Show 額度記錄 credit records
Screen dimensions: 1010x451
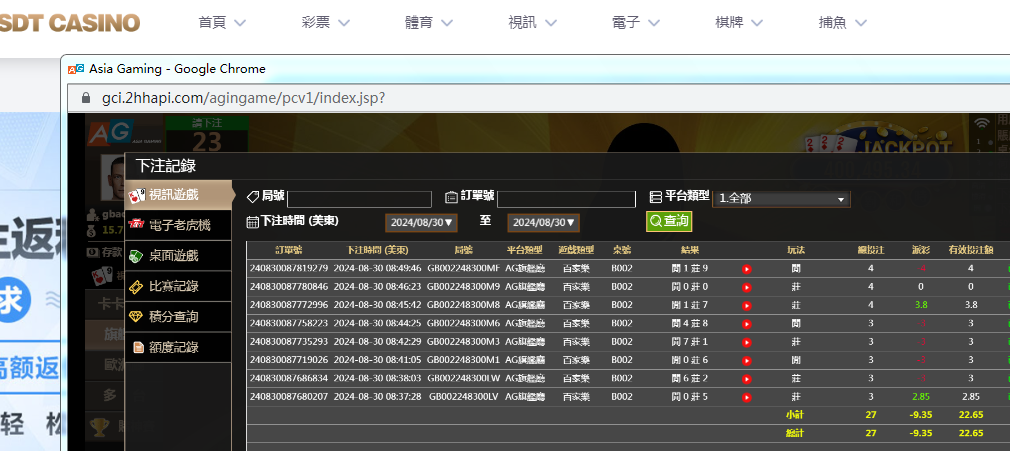(173, 348)
